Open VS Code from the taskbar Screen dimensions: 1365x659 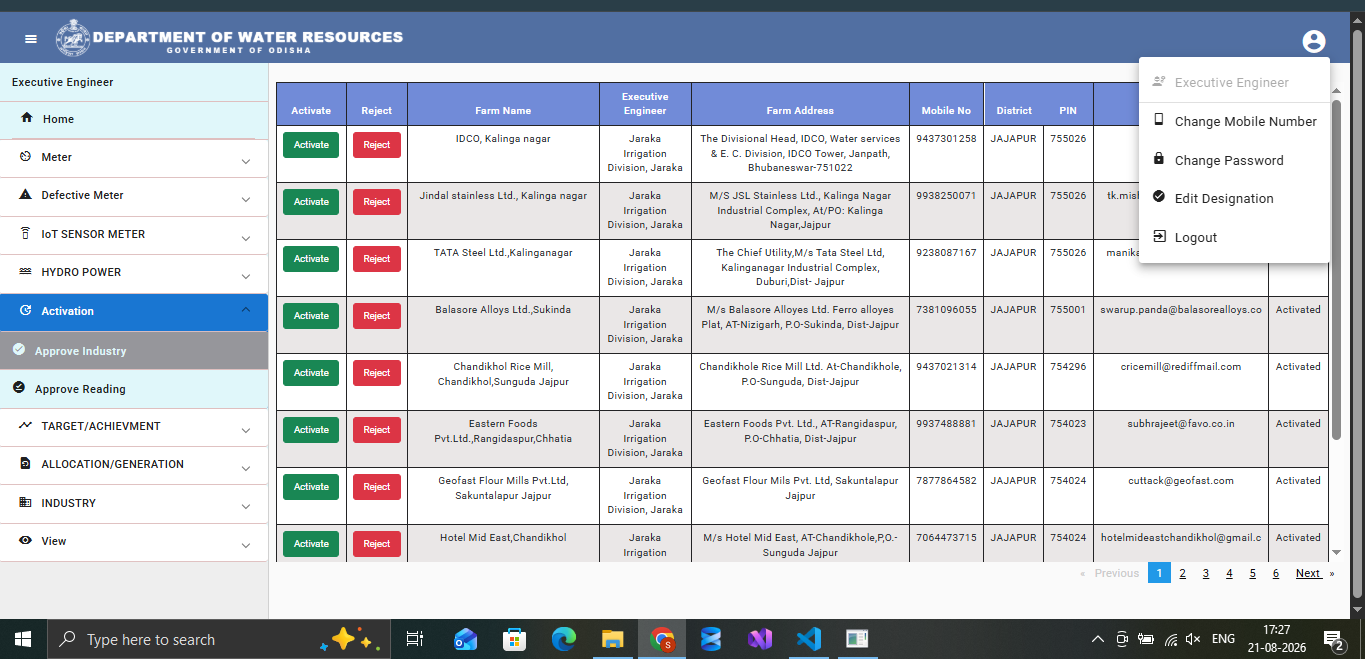tap(809, 639)
